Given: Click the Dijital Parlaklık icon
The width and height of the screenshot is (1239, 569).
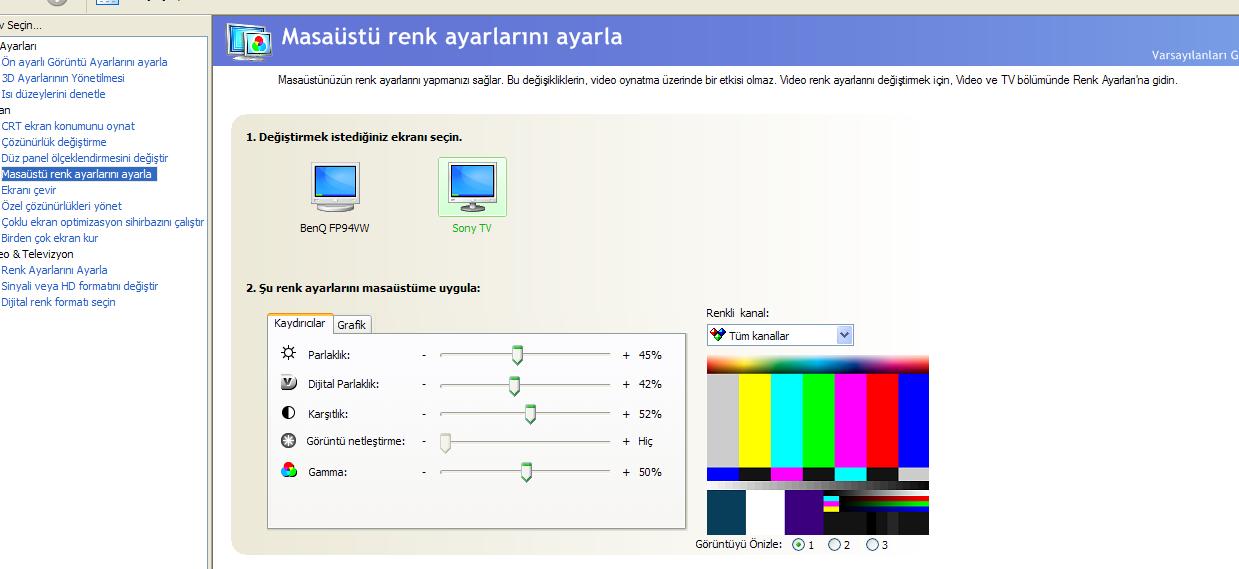Looking at the screenshot, I should pos(289,383).
